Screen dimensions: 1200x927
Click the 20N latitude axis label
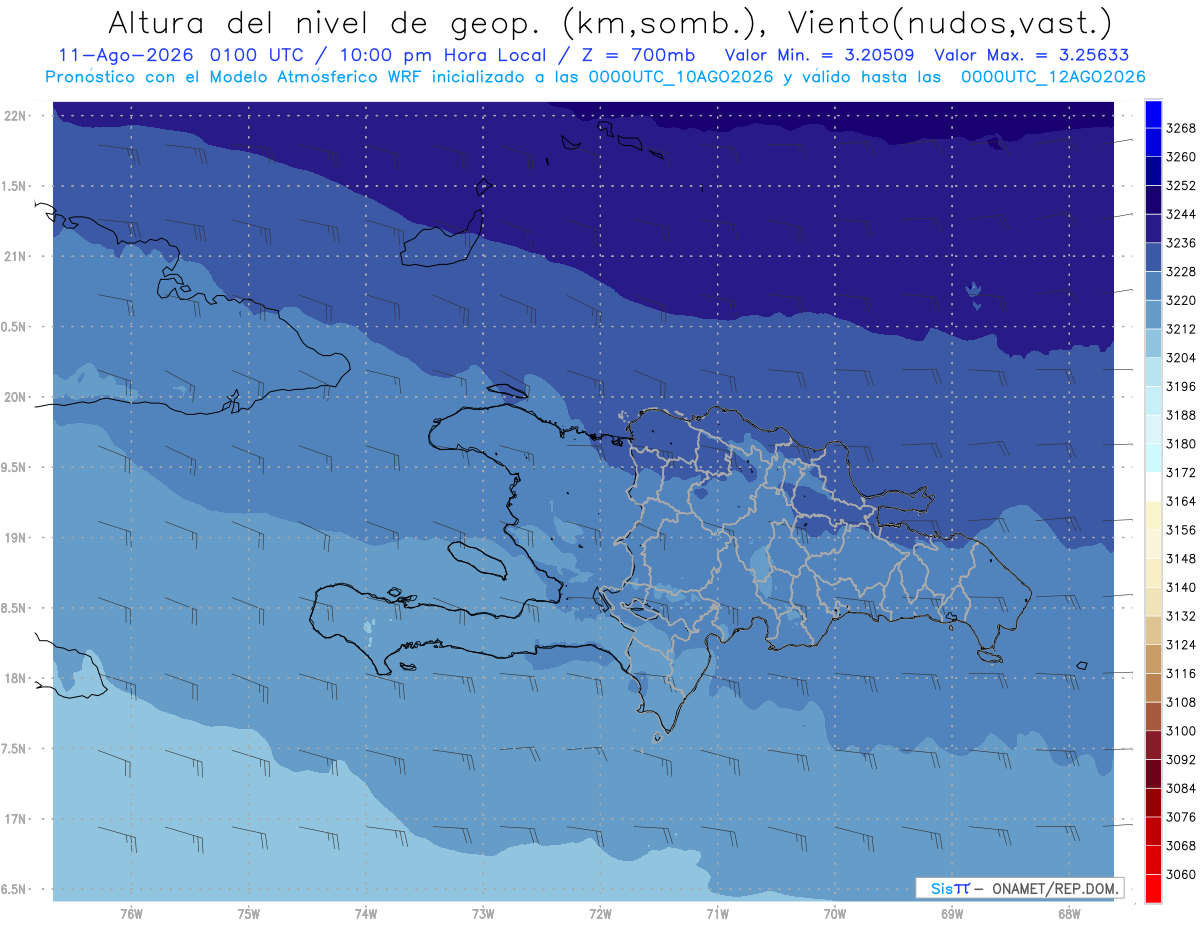click(x=16, y=397)
